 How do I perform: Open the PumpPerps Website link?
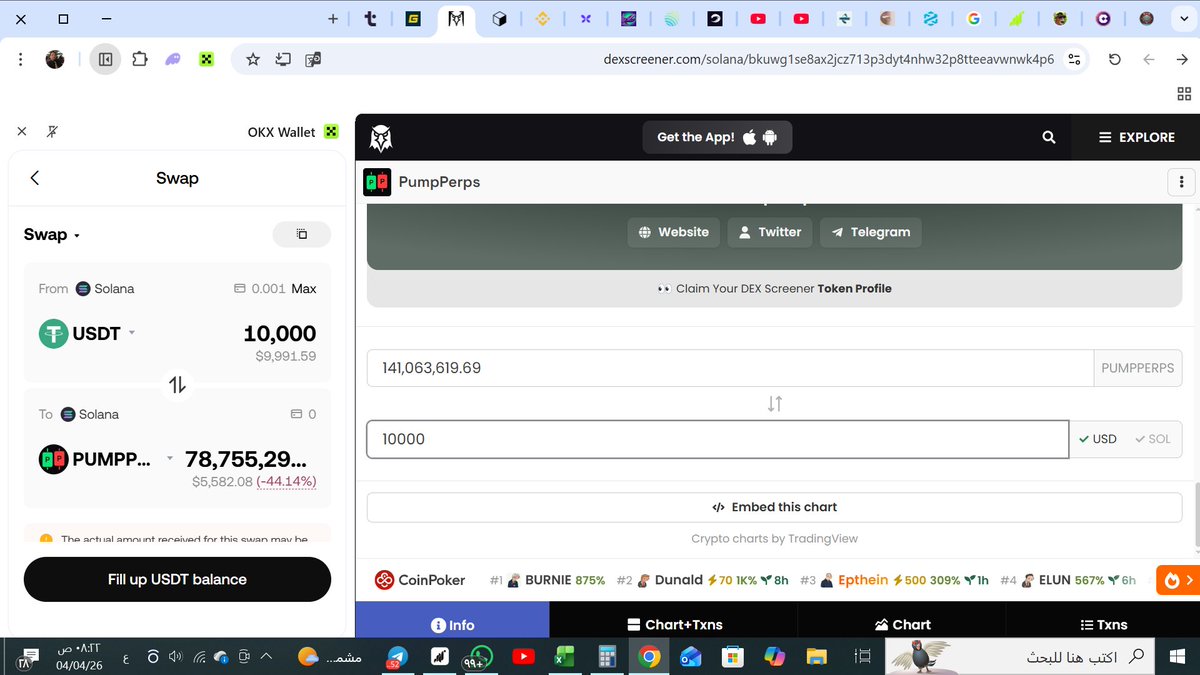(674, 232)
